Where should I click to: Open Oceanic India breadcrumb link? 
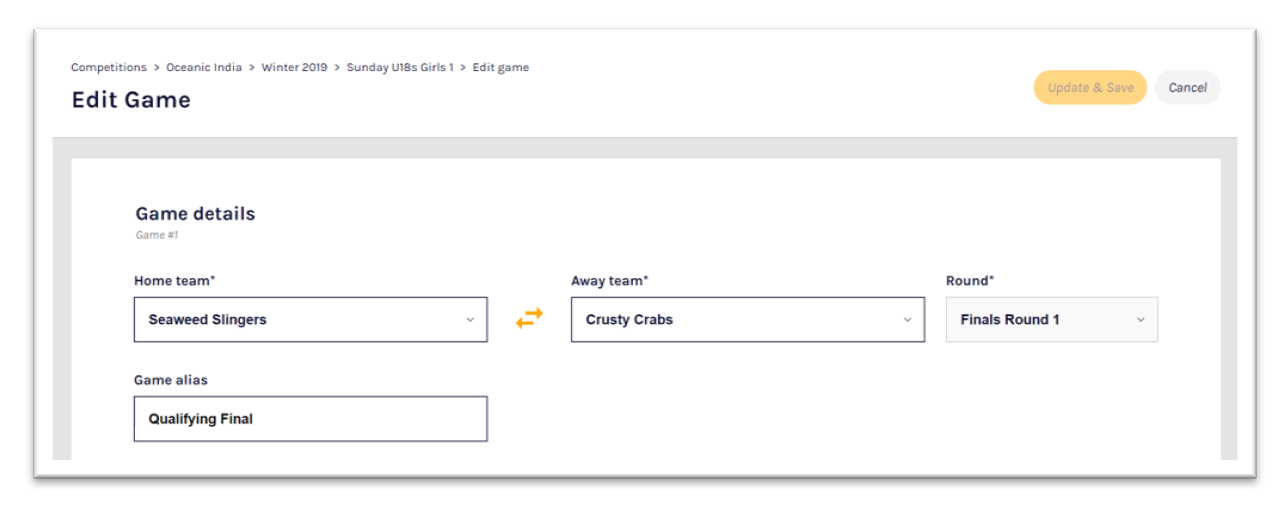(204, 68)
